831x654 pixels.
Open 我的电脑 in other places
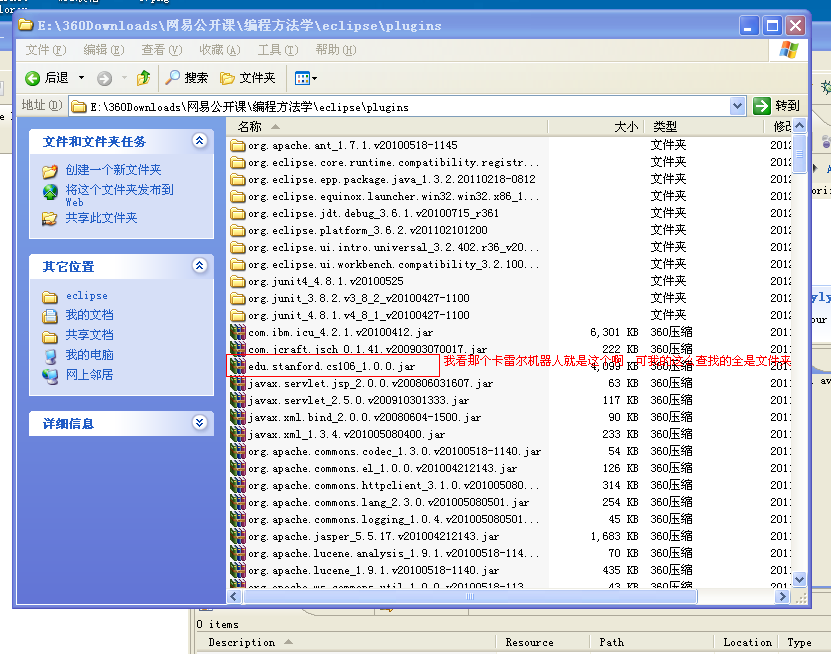coord(89,355)
